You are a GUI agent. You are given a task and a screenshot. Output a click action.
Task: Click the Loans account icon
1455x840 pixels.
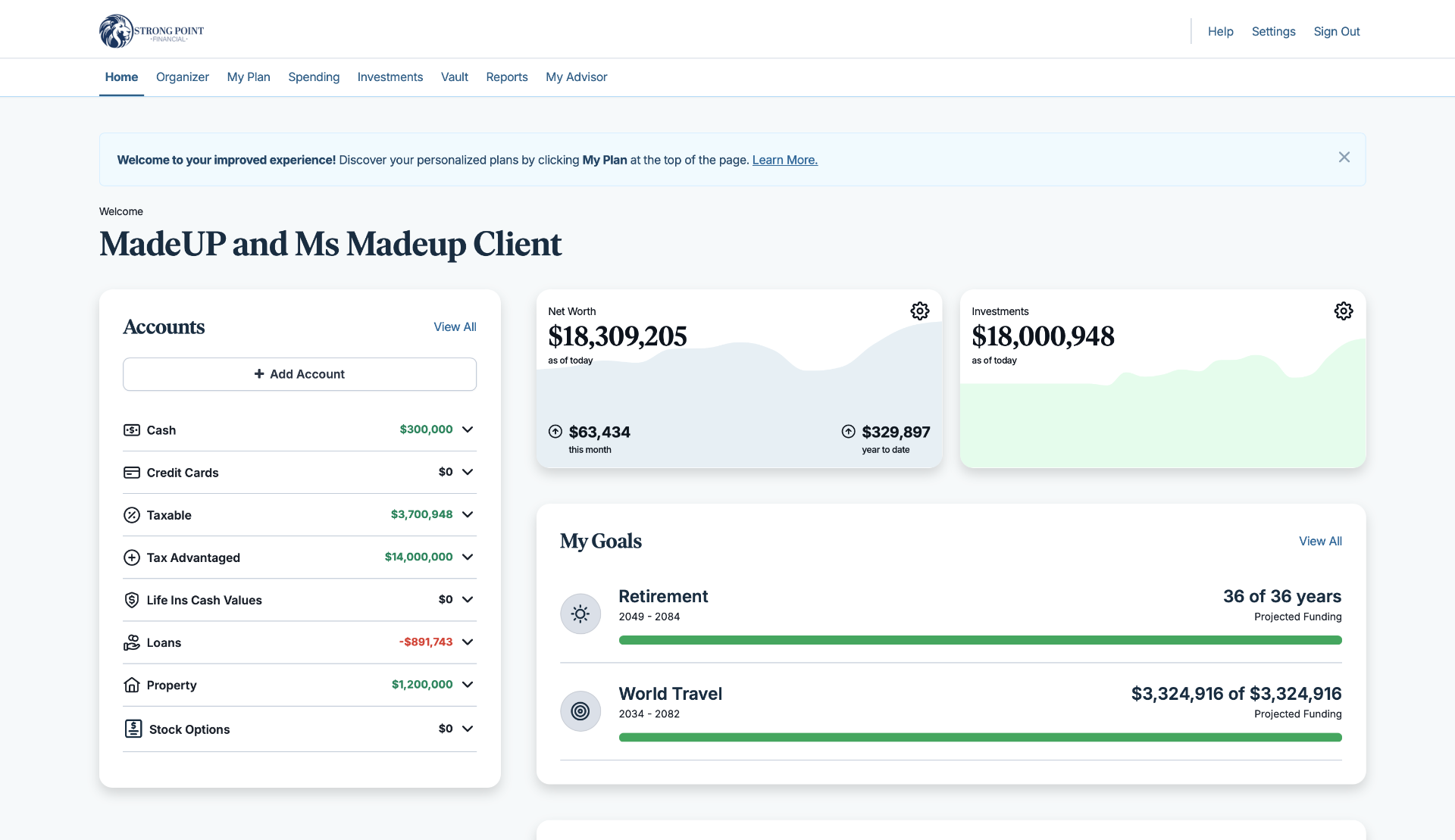pyautogui.click(x=131, y=642)
